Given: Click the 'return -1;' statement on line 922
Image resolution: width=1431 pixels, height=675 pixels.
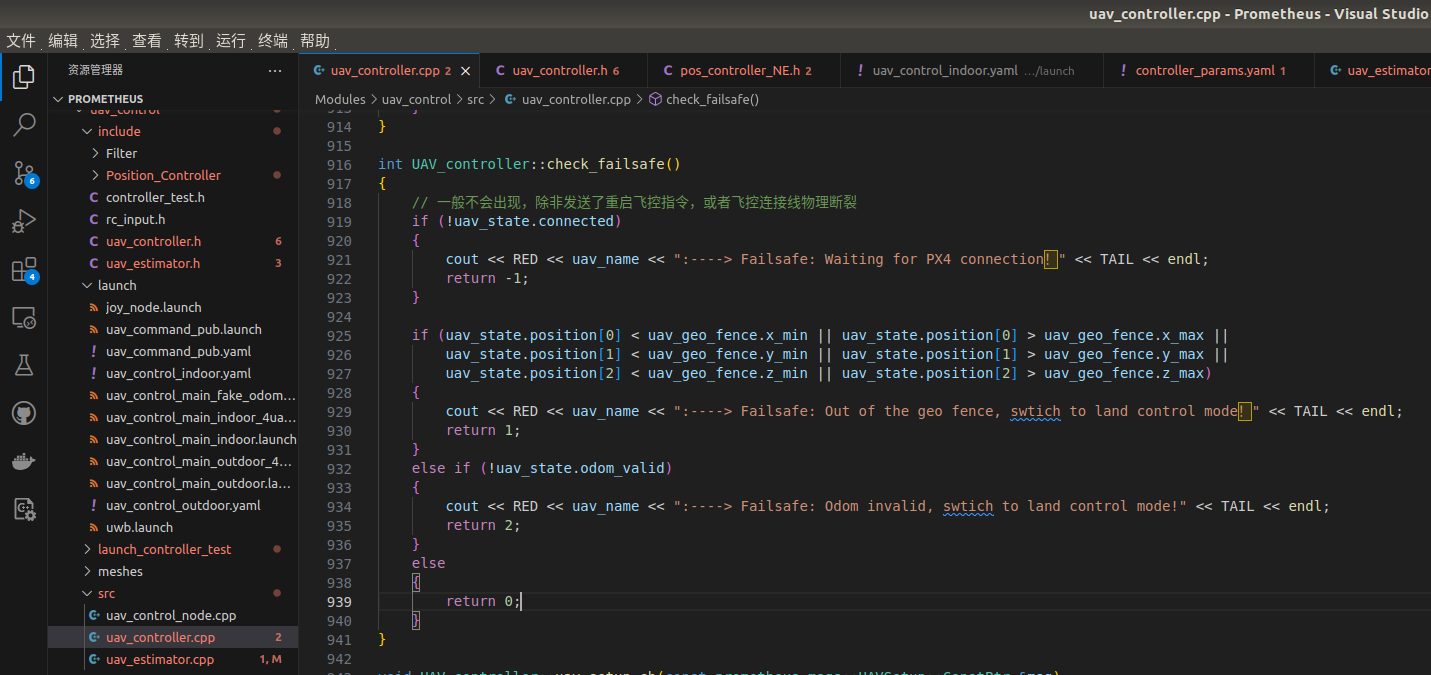Looking at the screenshot, I should 487,278.
